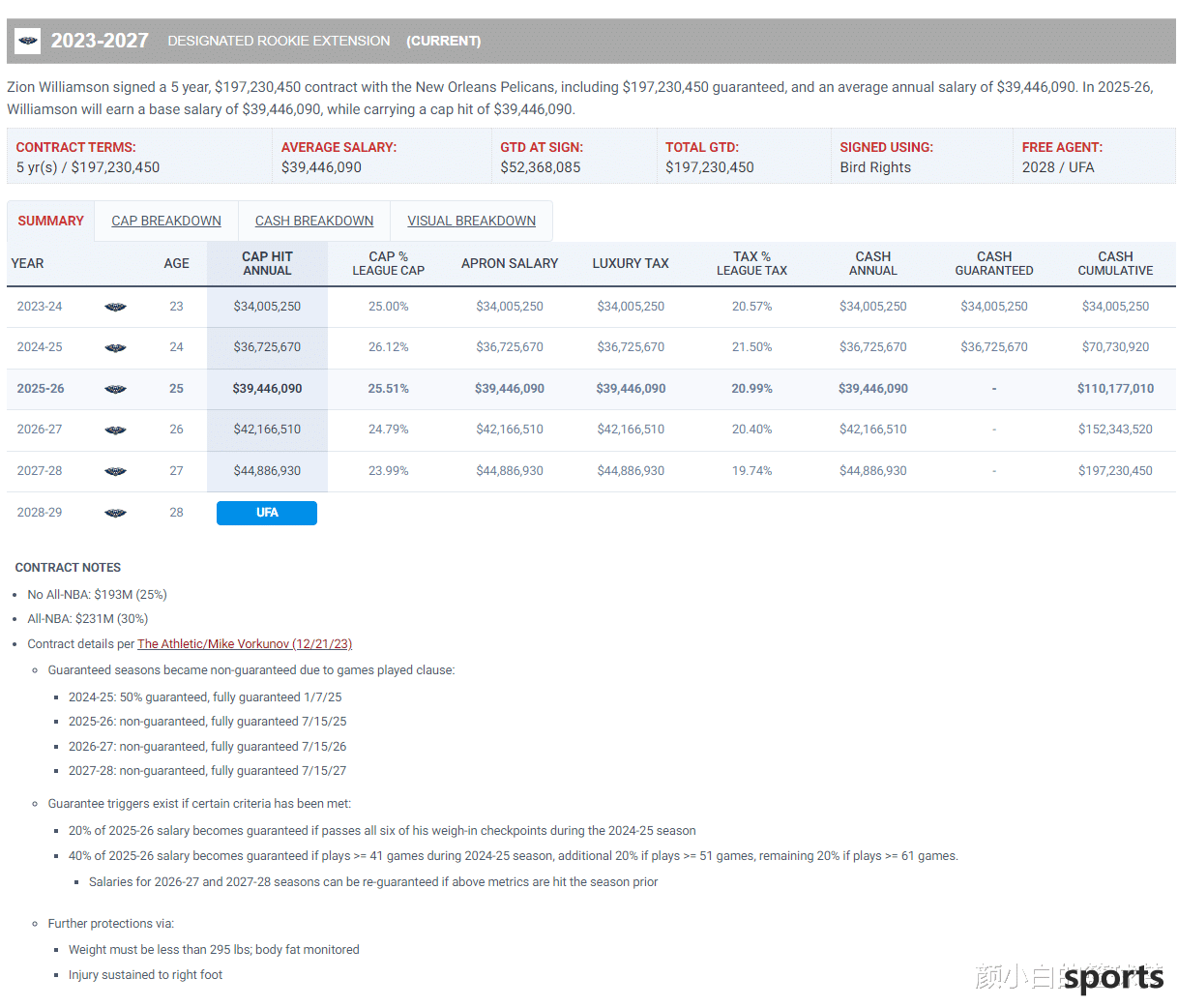
Task: Click the 20.40% league tax value
Action: [751, 430]
